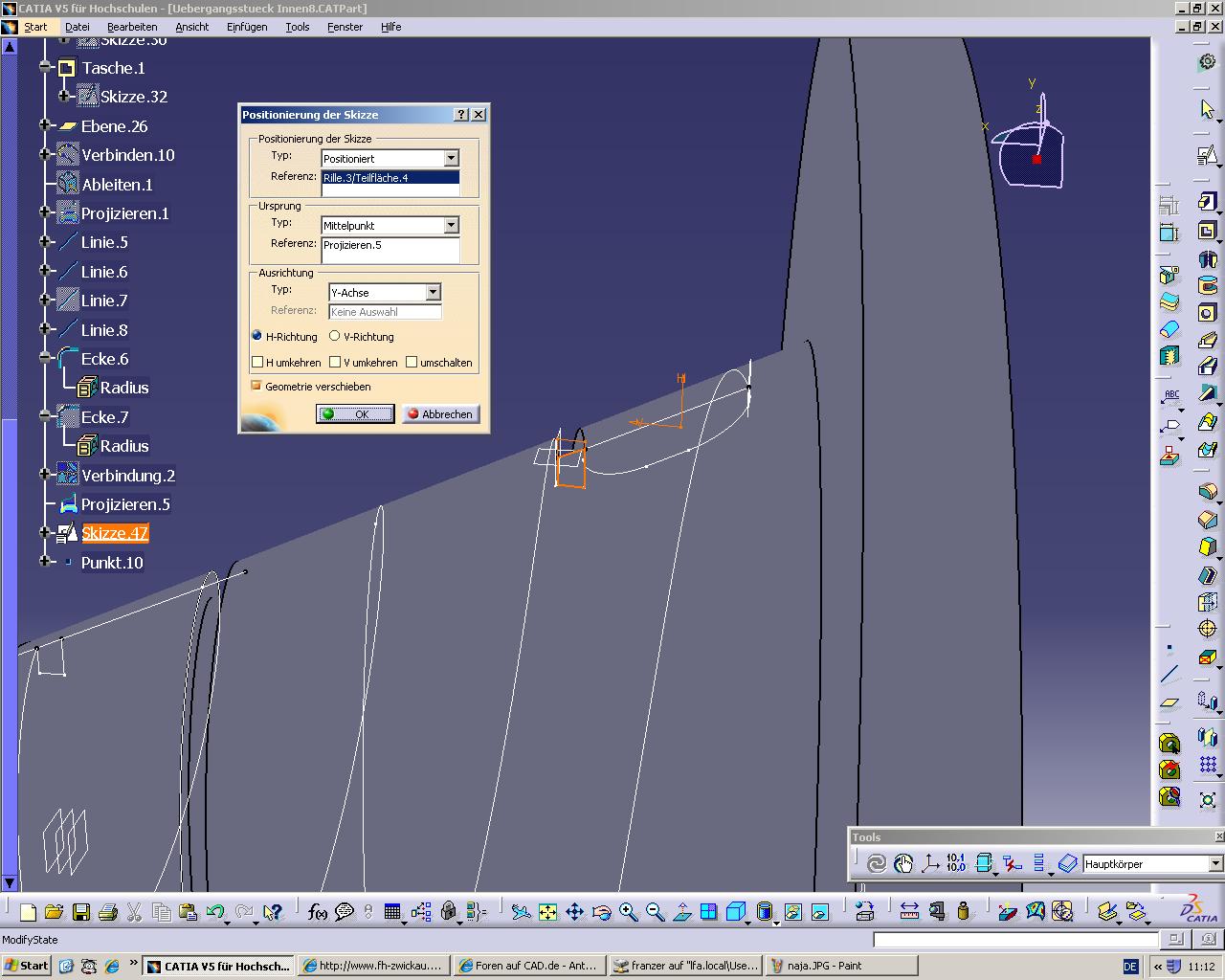
Task: Click the Cut scissors icon
Action: tap(134, 912)
